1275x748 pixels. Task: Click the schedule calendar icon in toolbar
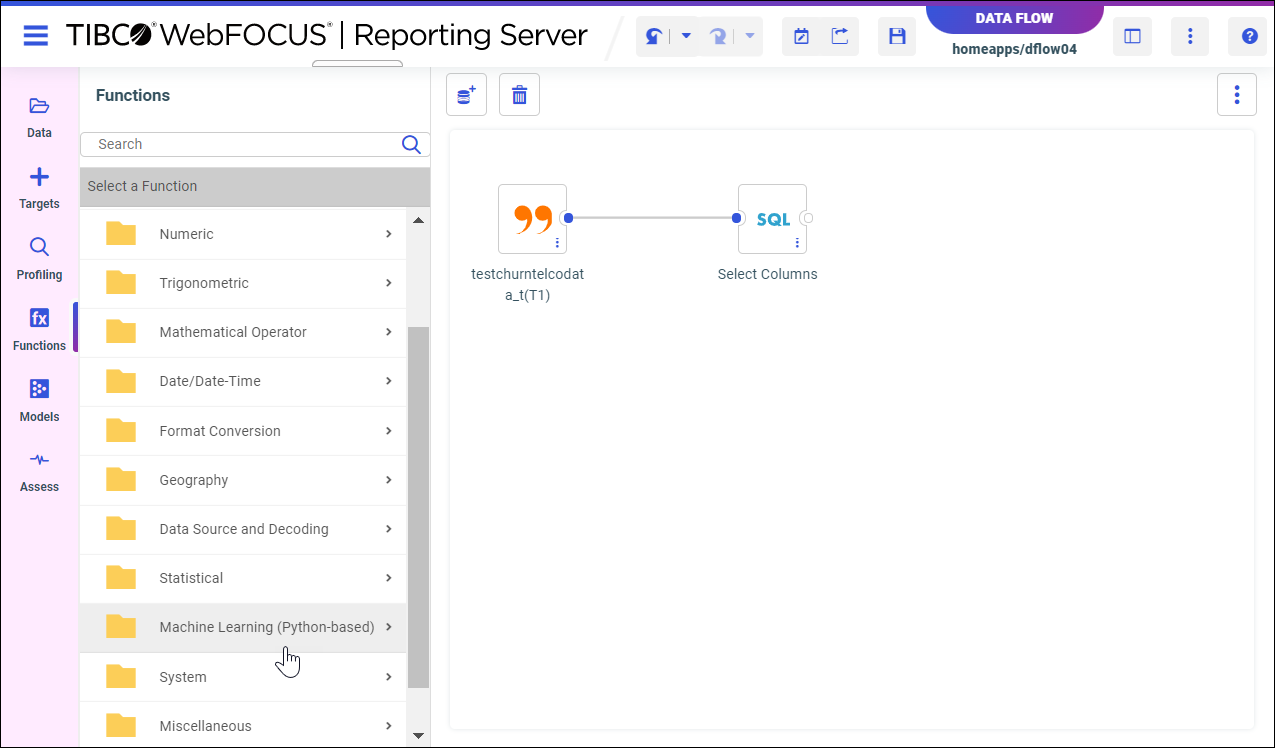[801, 37]
